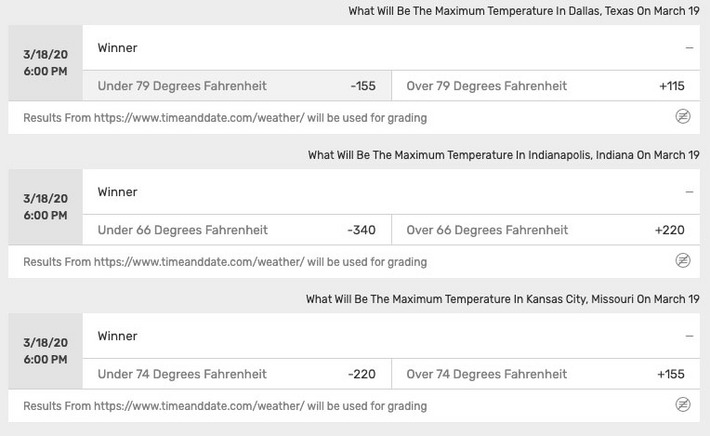
Task: Collapse the Dallas Winner section
Action: coord(689,48)
